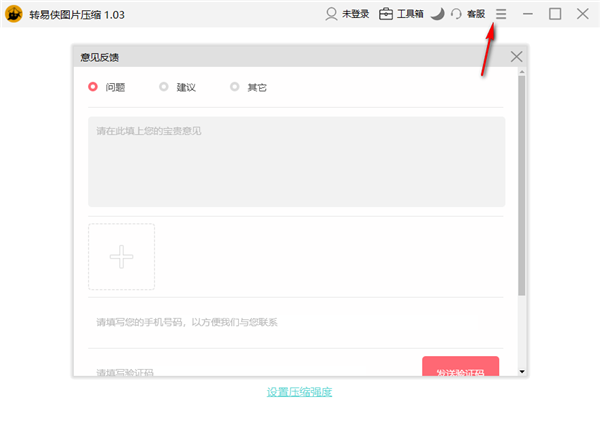This screenshot has height=422, width=600.
Task: Close the 转易侠图片压缩 window
Action: (x=582, y=14)
